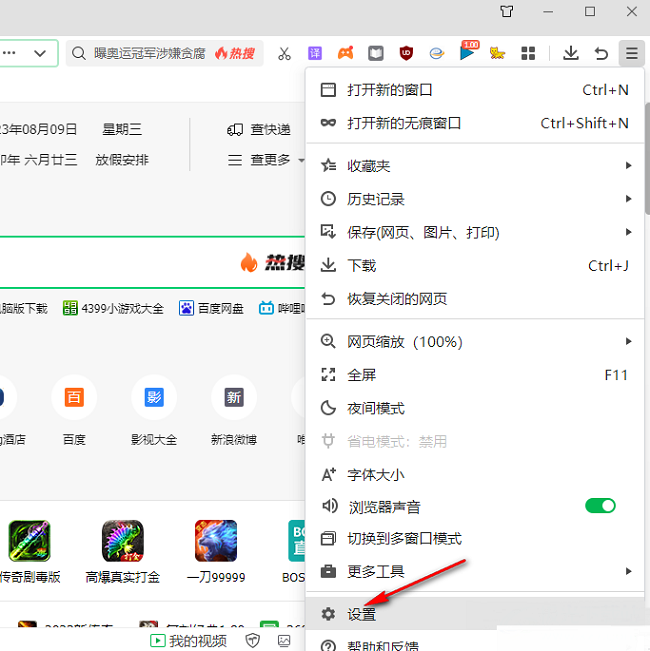Expand the 保存(网页、图片、打印) submenu
Screen dimensions: 650x651
point(475,232)
